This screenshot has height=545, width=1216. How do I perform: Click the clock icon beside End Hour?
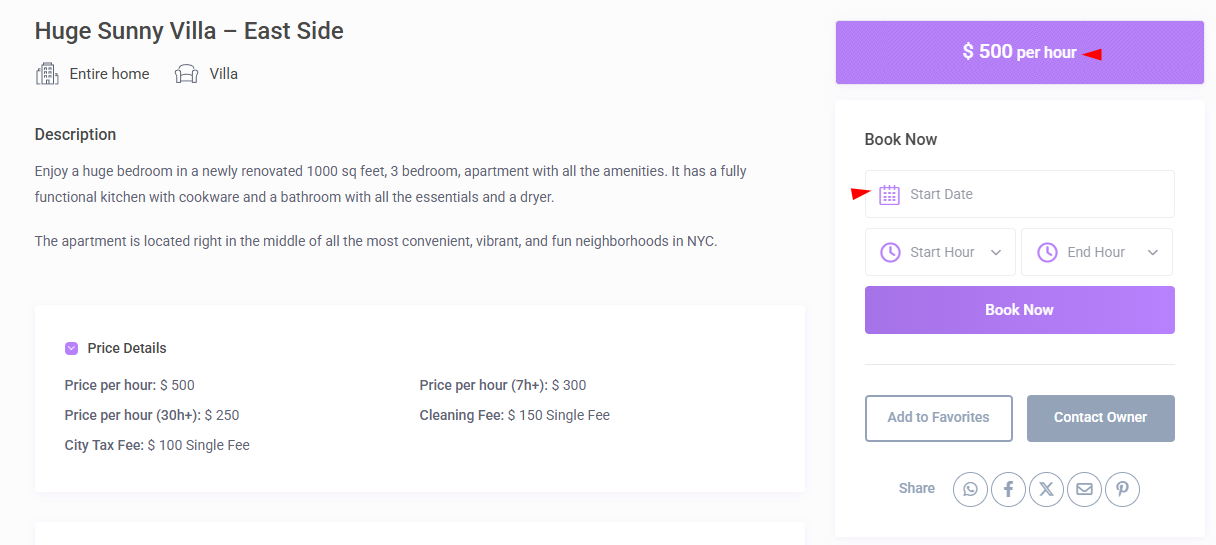(x=1047, y=253)
